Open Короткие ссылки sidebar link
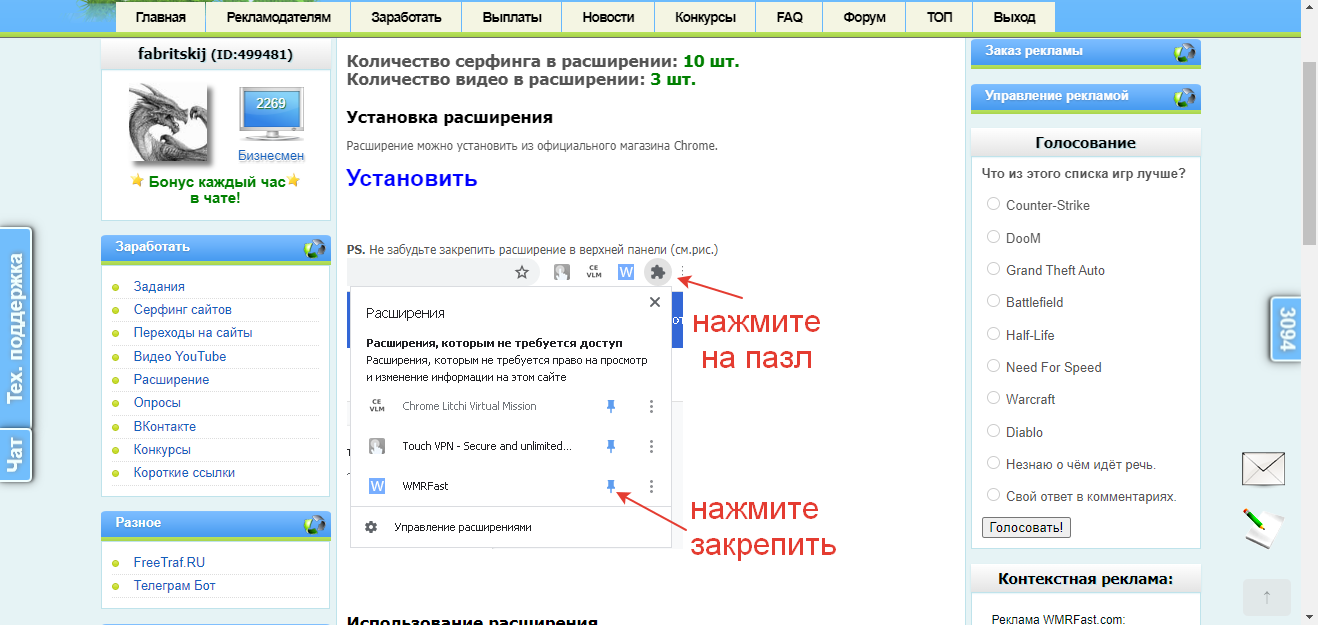Viewport: 1318px width, 625px height. 184,473
